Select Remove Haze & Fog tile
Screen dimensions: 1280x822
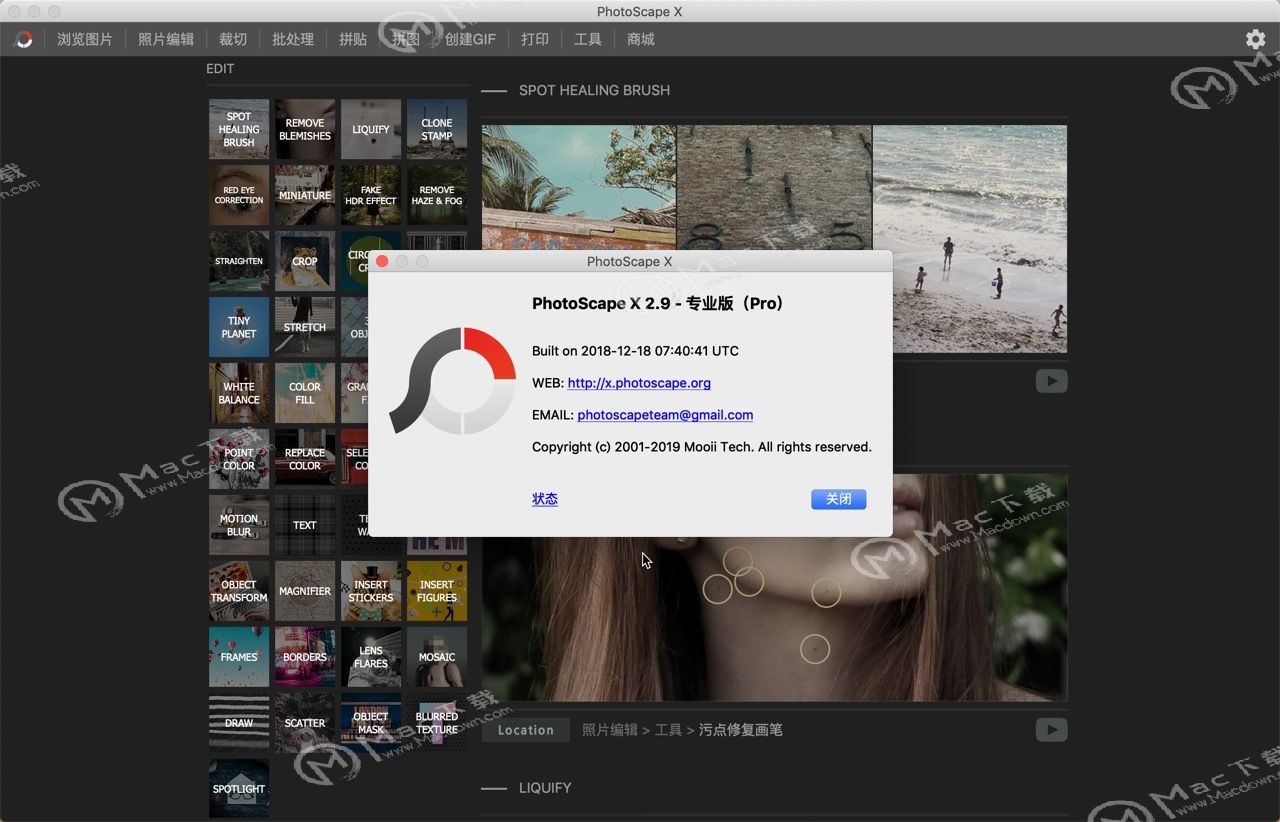coord(437,195)
